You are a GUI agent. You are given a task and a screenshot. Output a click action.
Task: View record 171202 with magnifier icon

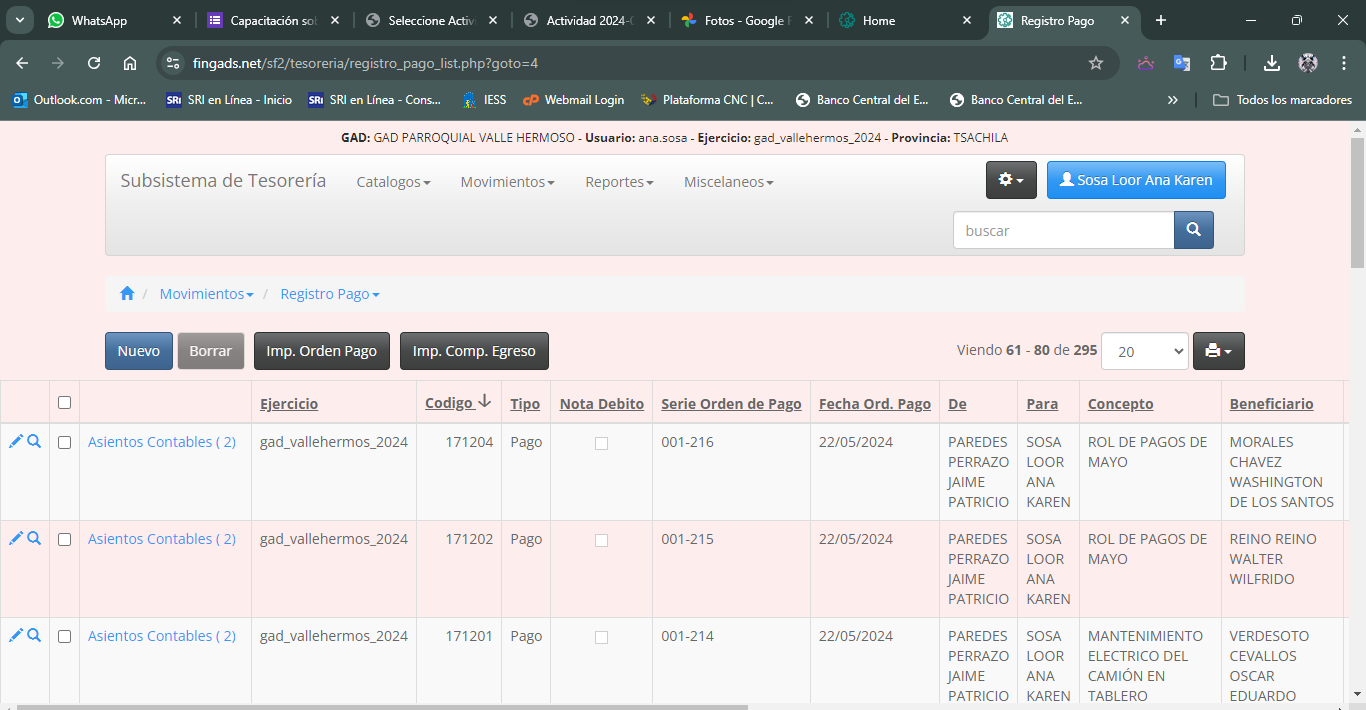[x=34, y=538]
